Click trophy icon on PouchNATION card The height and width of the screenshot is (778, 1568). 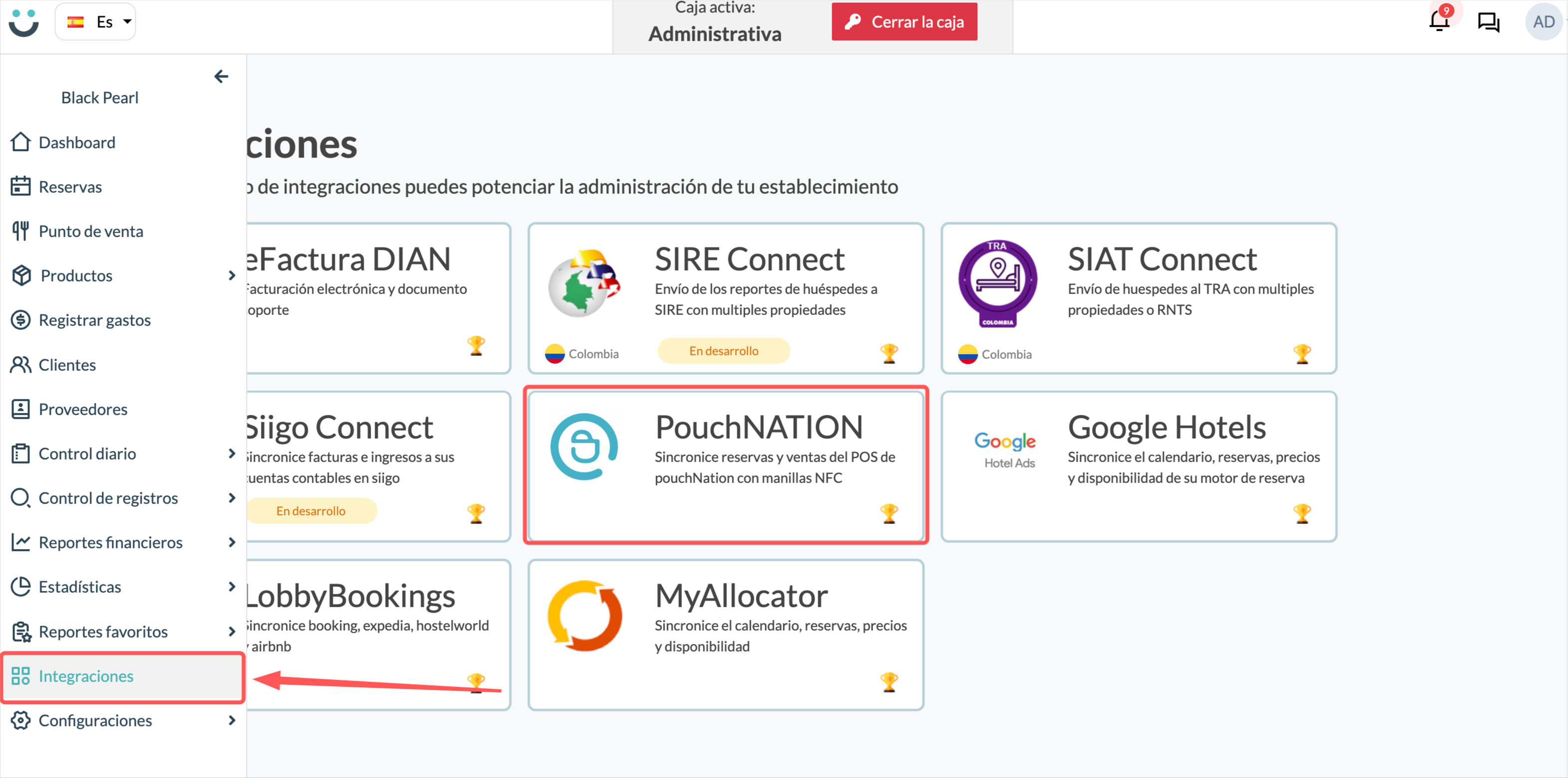click(x=889, y=513)
